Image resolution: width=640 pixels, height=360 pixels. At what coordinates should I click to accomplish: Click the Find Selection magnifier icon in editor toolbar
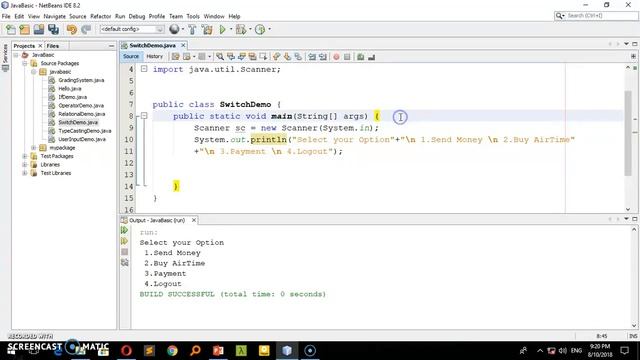tap(220, 57)
